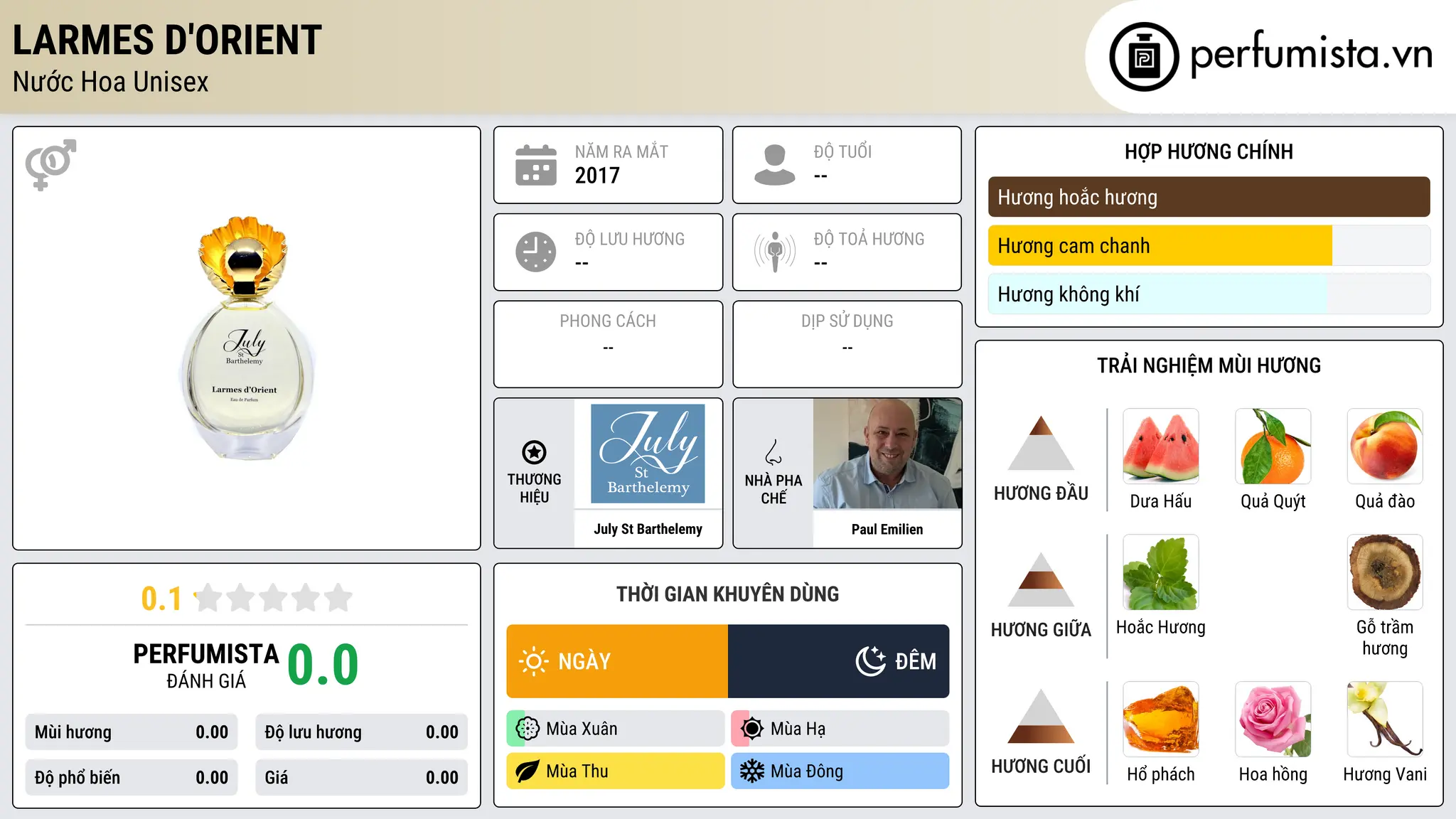This screenshot has height=819, width=1456.
Task: Click the yellow Hương cam chanh accord bar
Action: [1160, 246]
